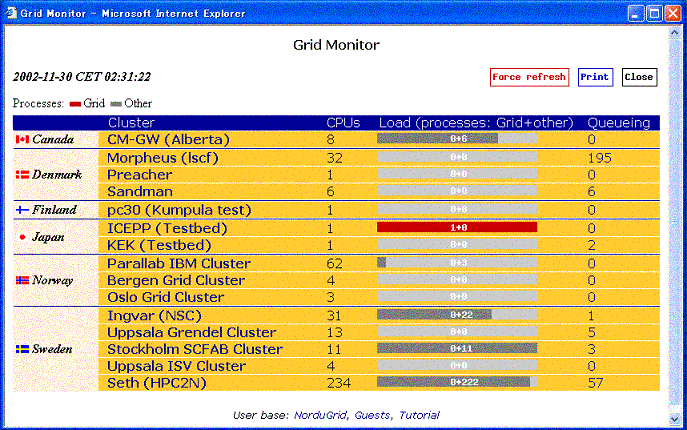Viewport: 687px width, 430px height.
Task: Open the Uppsala ISV Cluster link
Action: (x=177, y=366)
